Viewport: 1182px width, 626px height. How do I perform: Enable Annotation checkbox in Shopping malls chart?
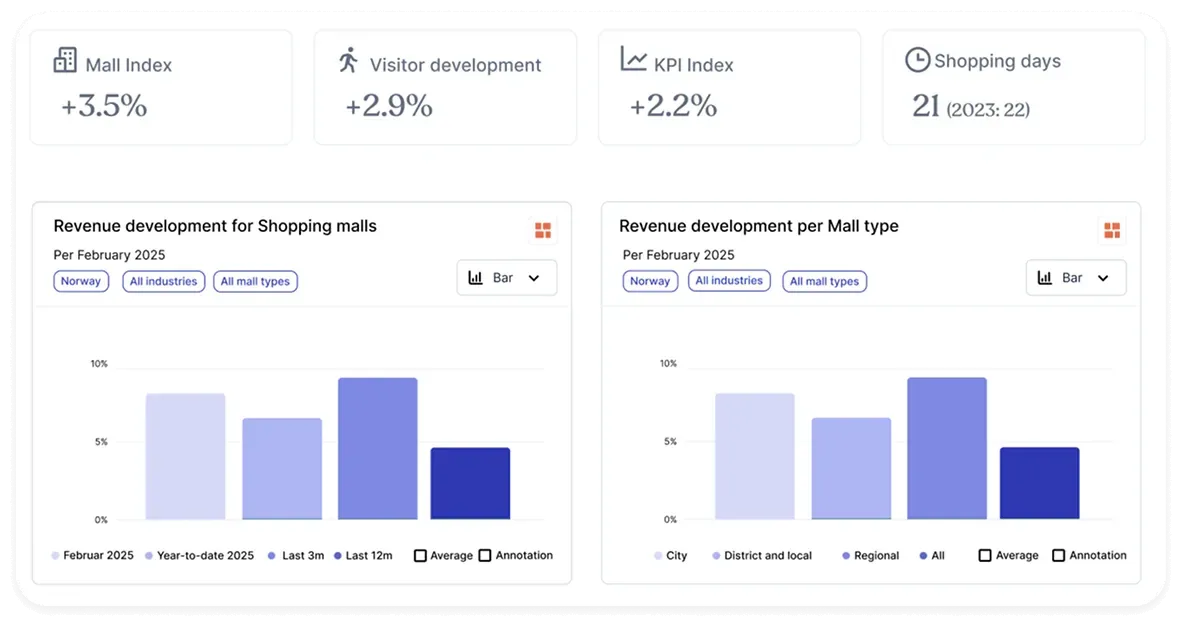(x=485, y=555)
